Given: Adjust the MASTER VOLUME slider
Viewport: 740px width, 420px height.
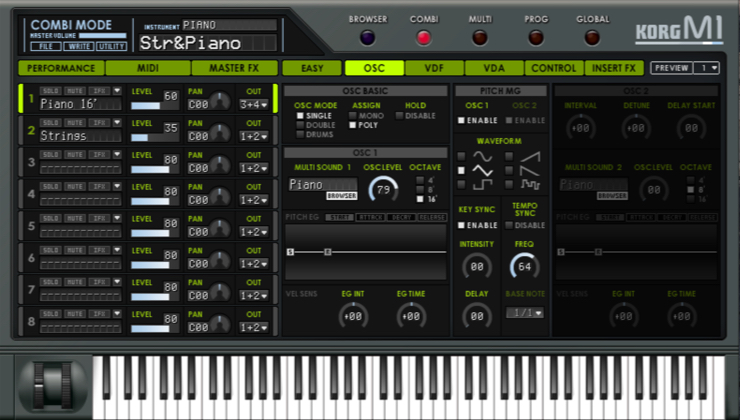Looking at the screenshot, I should click(x=102, y=35).
